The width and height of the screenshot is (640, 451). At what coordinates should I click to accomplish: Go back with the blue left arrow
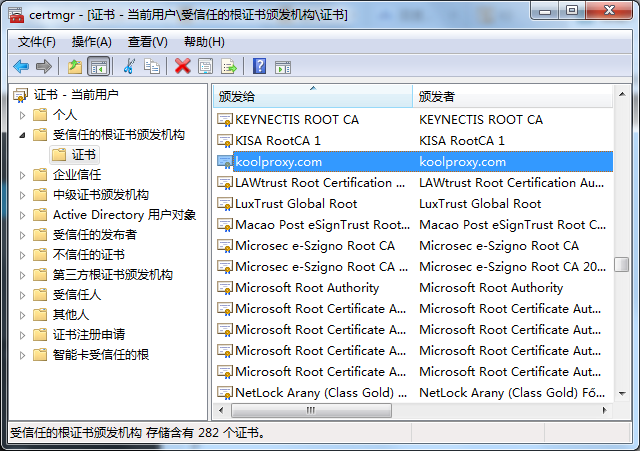coord(21,66)
